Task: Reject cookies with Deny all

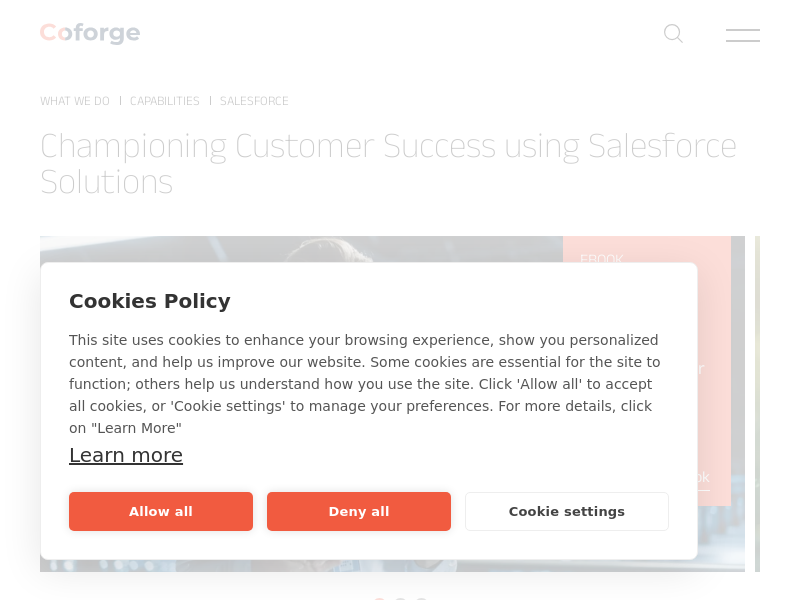Action: [x=359, y=511]
